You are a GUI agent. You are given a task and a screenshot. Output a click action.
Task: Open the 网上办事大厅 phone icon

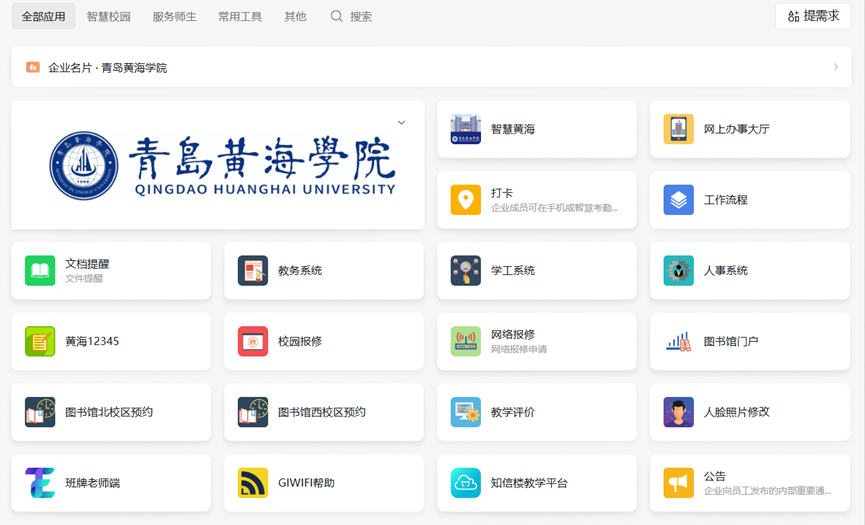[679, 129]
